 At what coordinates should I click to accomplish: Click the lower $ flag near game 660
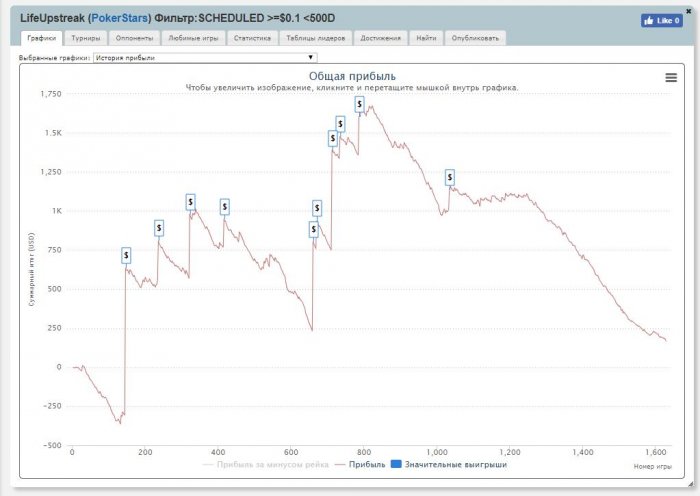(x=313, y=229)
